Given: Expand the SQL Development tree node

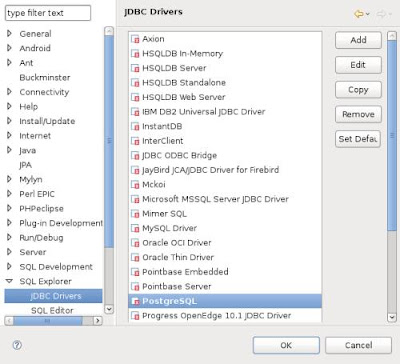Looking at the screenshot, I should [9, 266].
